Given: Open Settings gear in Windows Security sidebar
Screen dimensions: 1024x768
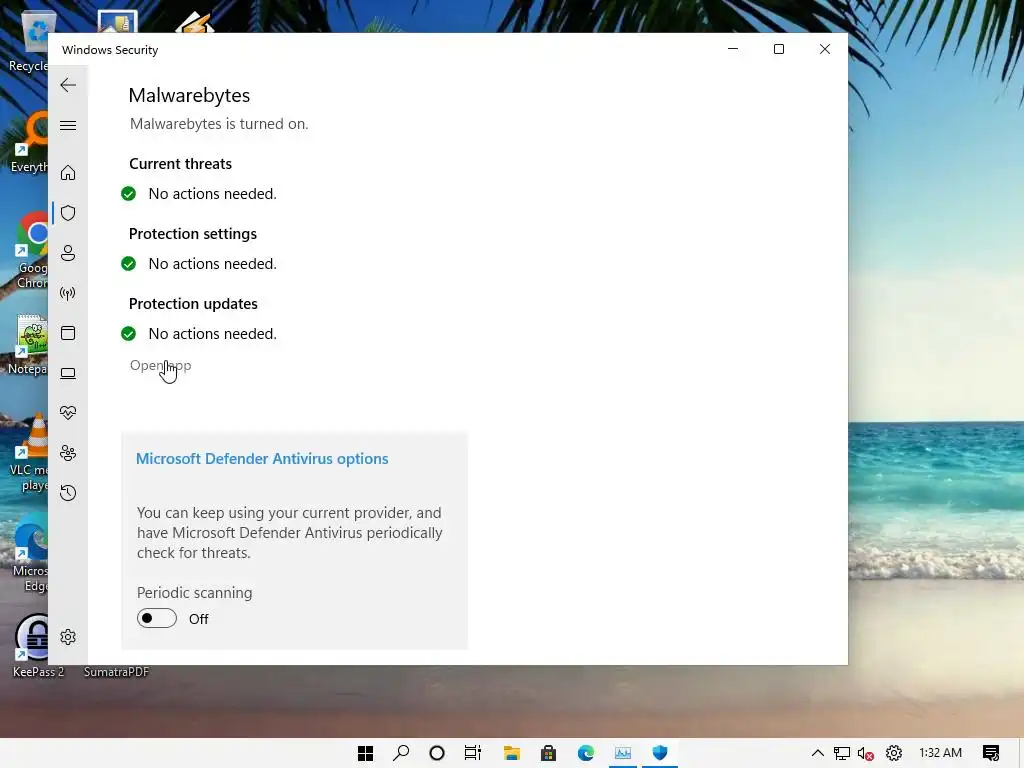Looking at the screenshot, I should click(68, 637).
